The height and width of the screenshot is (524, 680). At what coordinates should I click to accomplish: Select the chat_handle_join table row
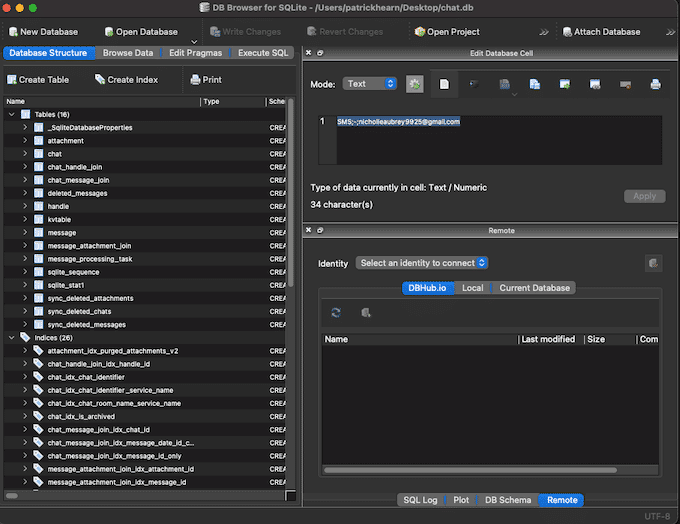[145, 167]
